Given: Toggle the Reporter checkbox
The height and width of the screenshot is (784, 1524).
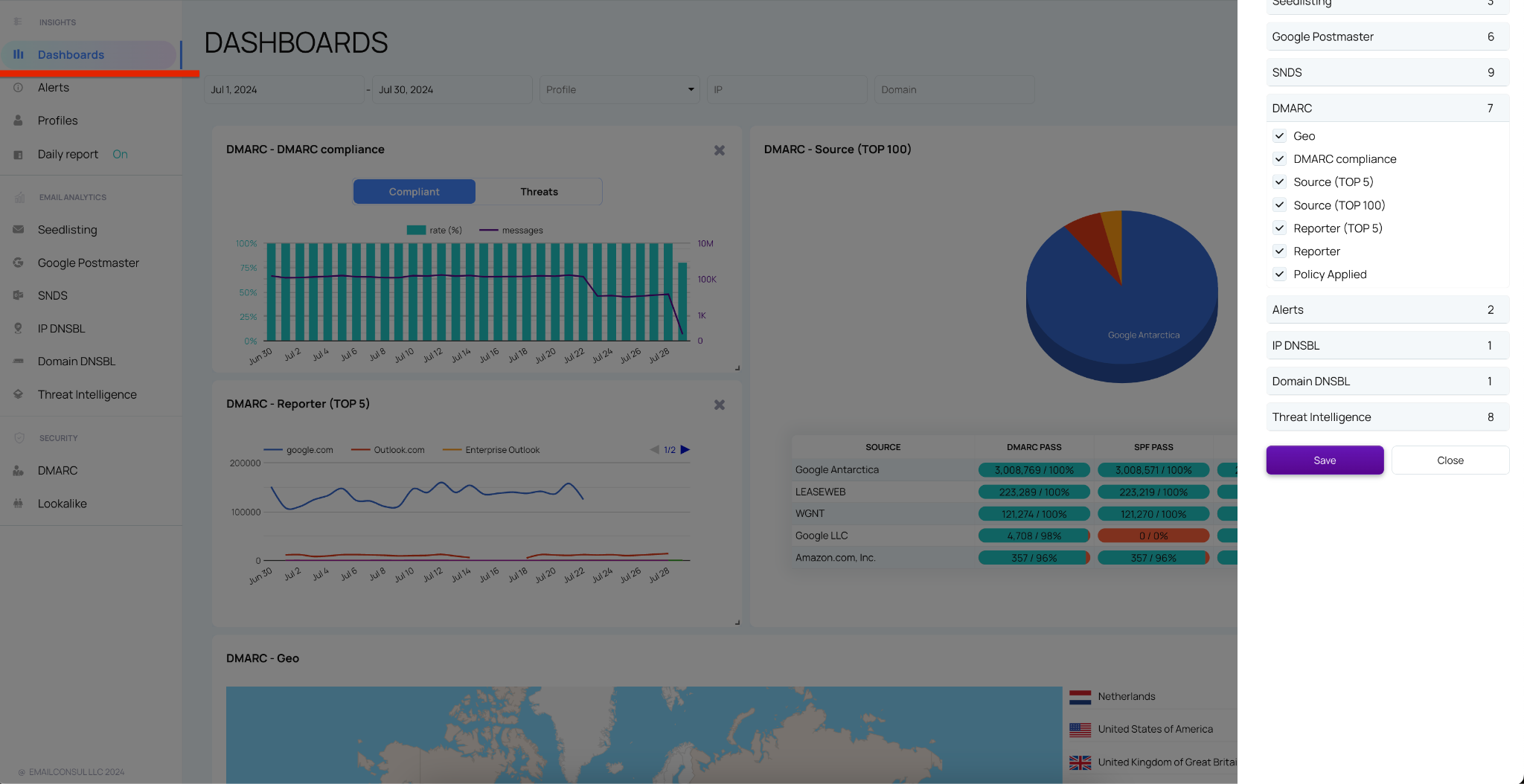Looking at the screenshot, I should click(1279, 251).
